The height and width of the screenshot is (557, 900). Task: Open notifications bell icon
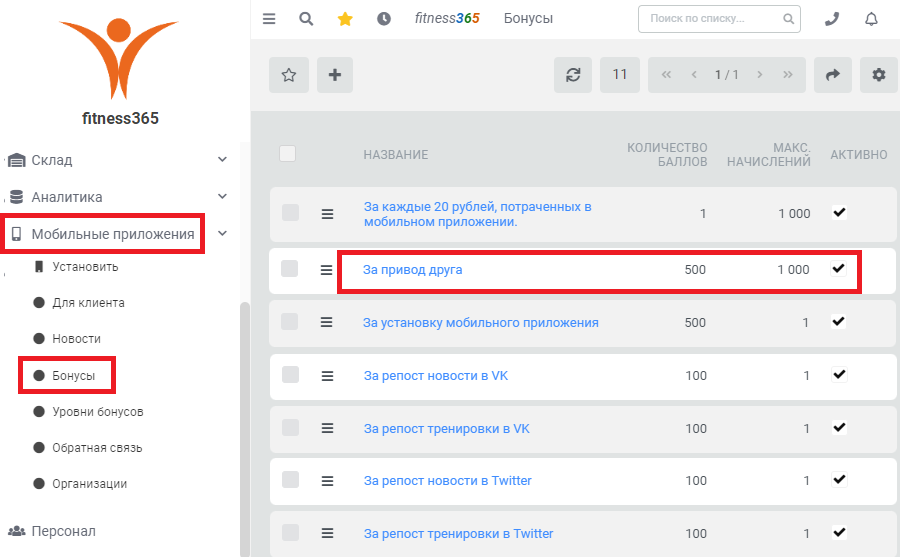tap(871, 19)
